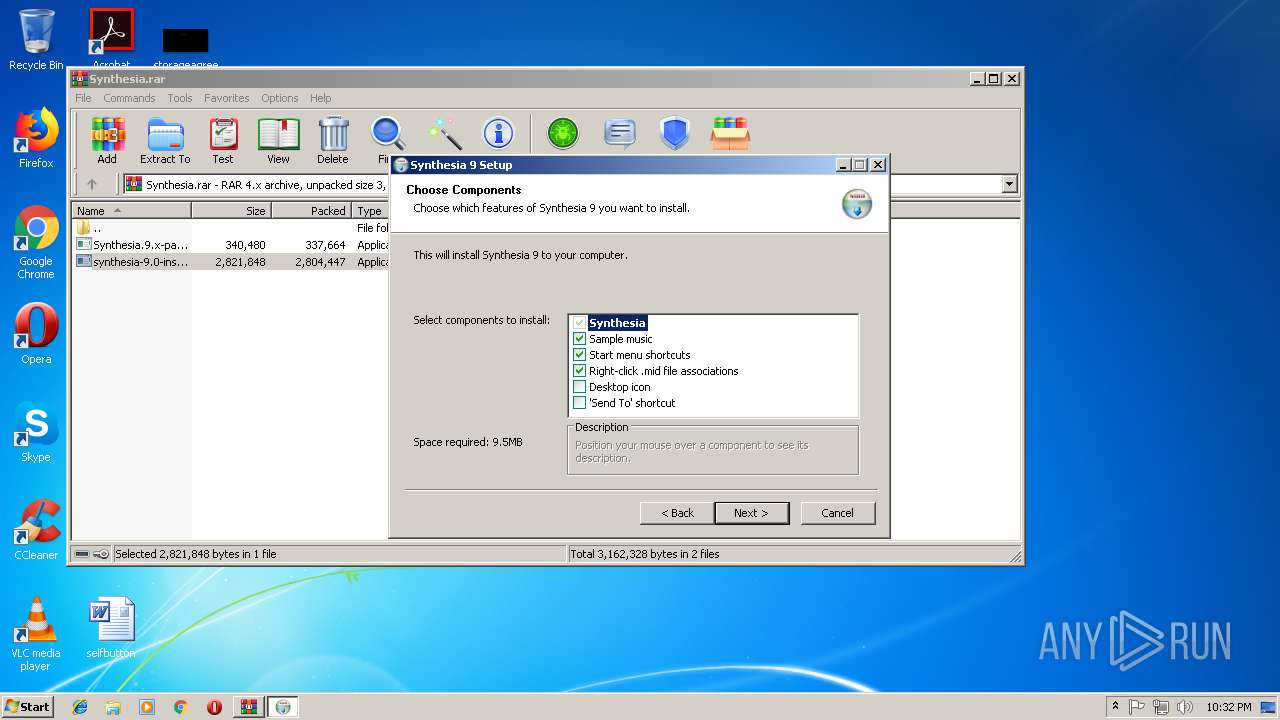1280x720 pixels.
Task: Click the Delete trash icon in WinRAR
Action: click(333, 140)
